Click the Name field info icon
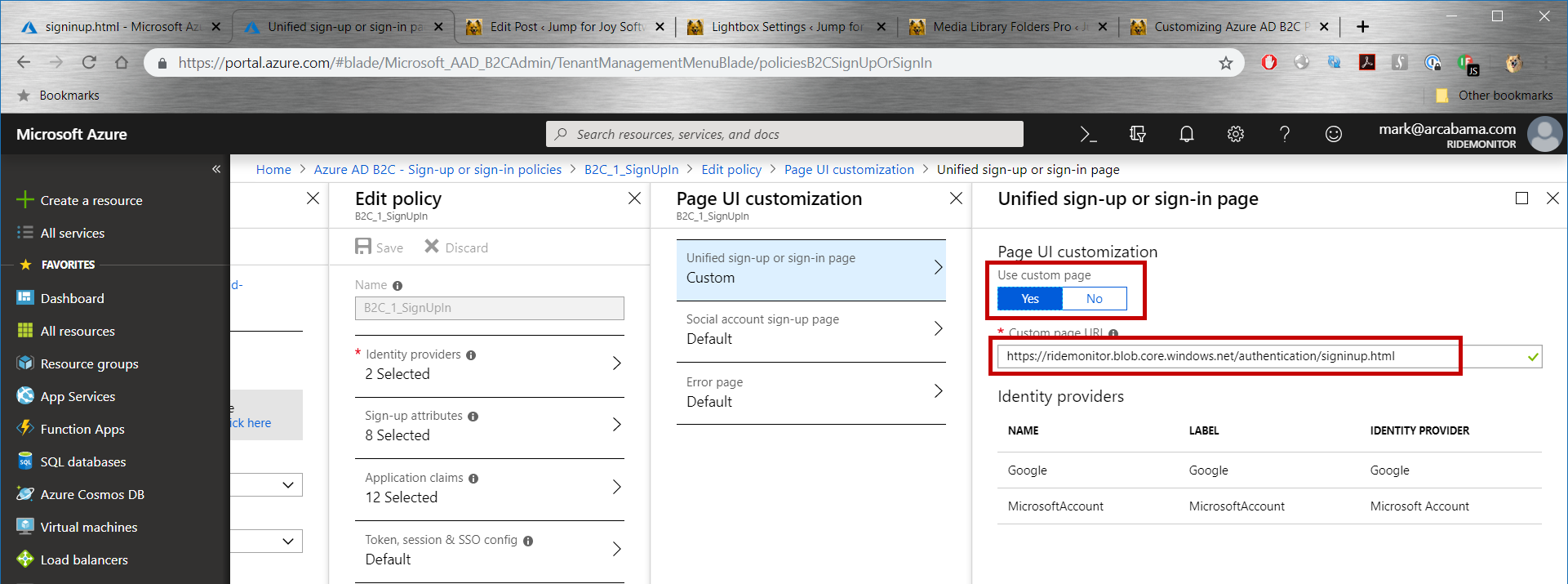Screen dimensions: 1568x584 point(398,286)
